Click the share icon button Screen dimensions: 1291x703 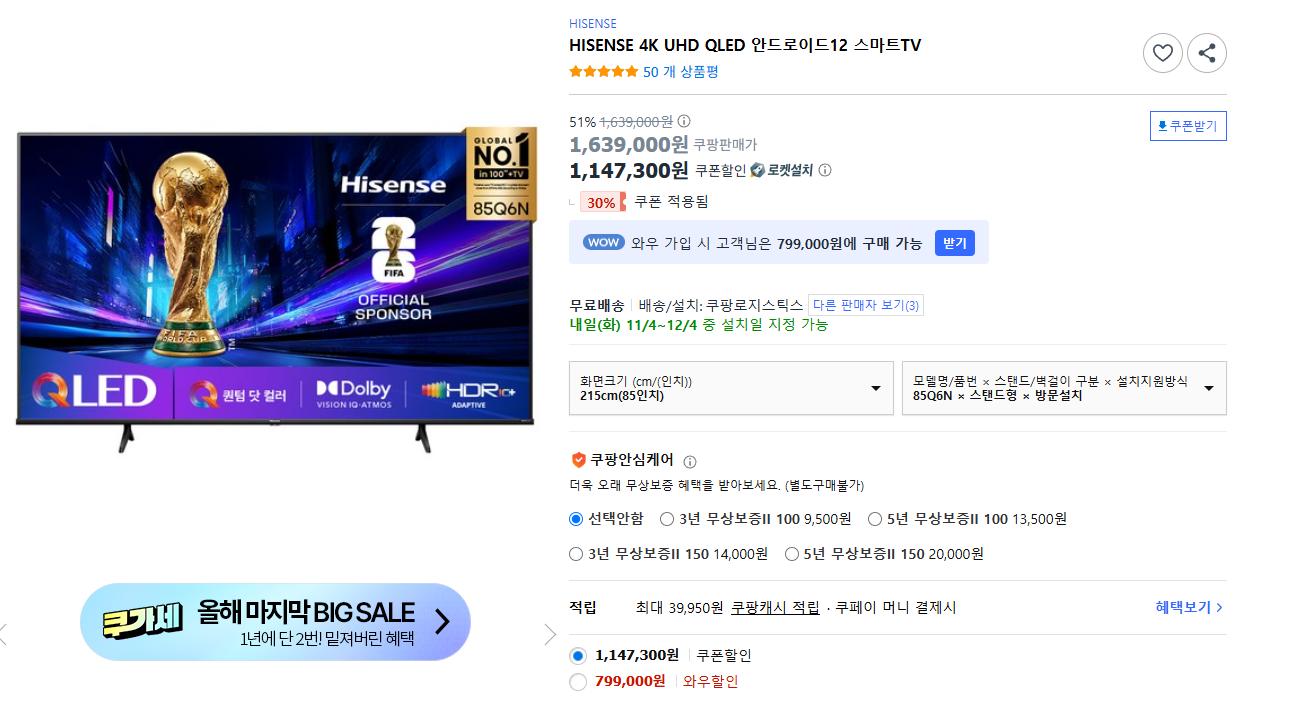pyautogui.click(x=1207, y=53)
